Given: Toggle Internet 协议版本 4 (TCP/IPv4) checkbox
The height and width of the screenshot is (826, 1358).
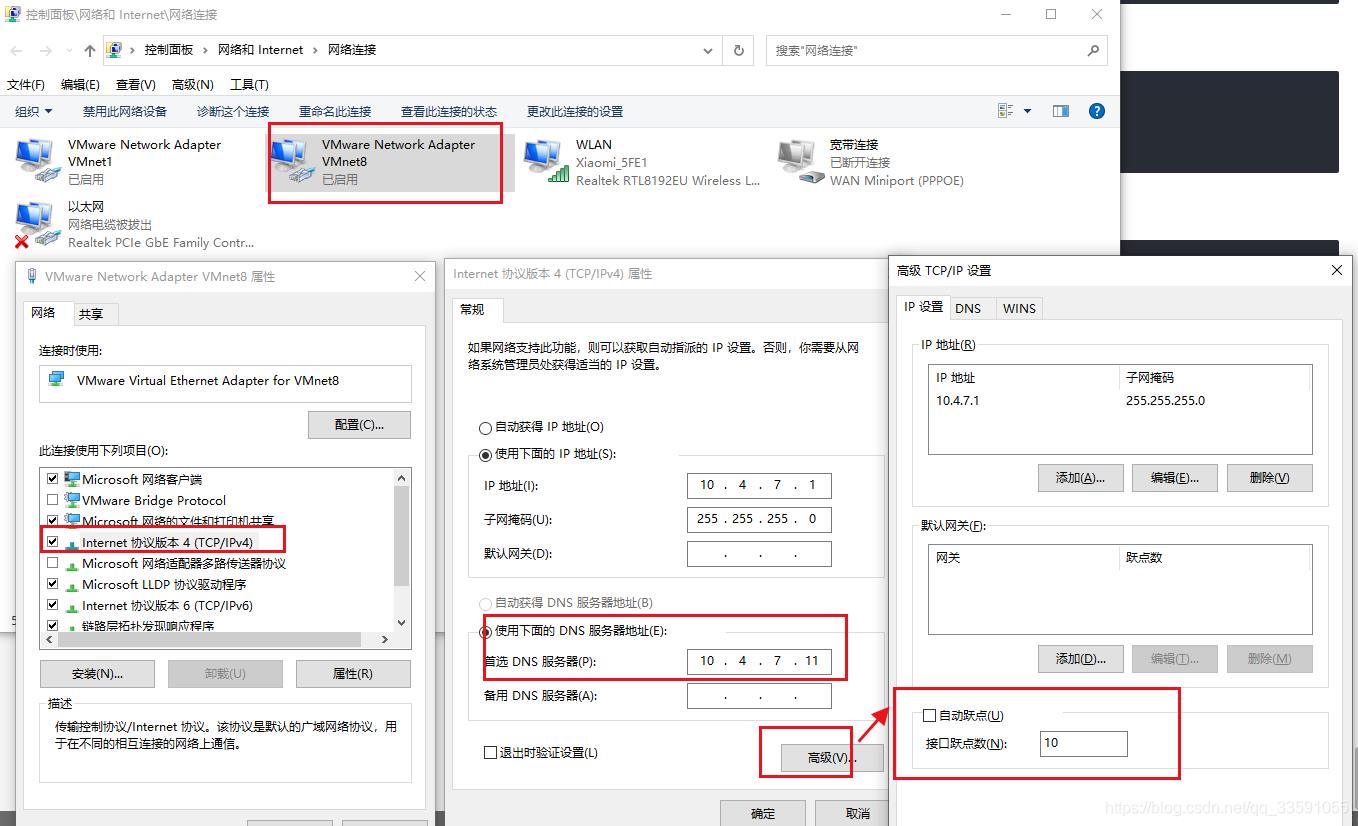Looking at the screenshot, I should coord(53,542).
